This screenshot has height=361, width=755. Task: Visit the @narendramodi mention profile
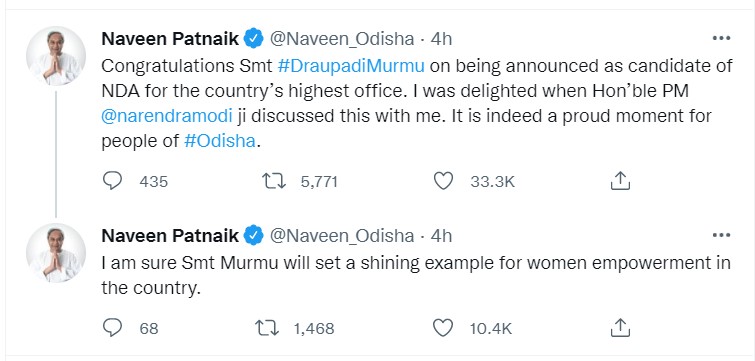[167, 116]
